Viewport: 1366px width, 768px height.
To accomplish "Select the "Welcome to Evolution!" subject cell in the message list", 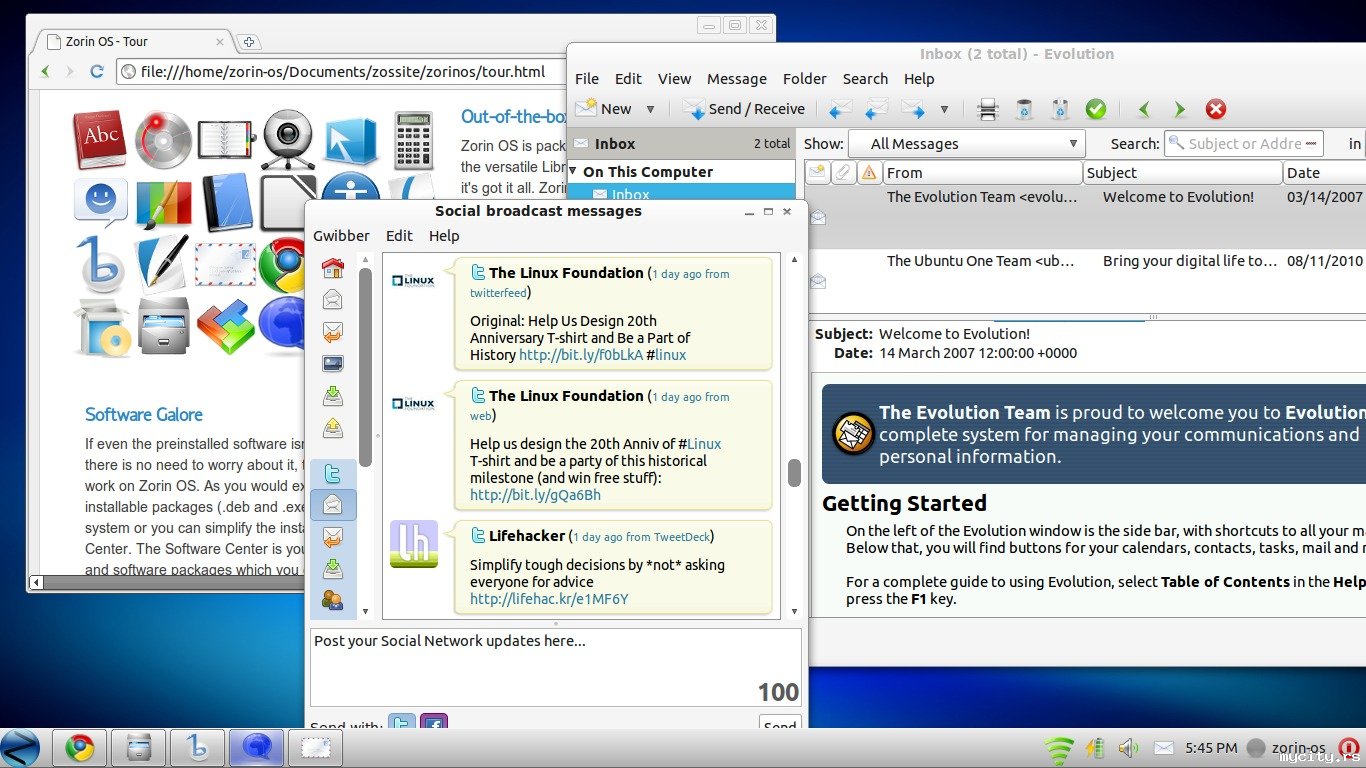I will point(1178,197).
